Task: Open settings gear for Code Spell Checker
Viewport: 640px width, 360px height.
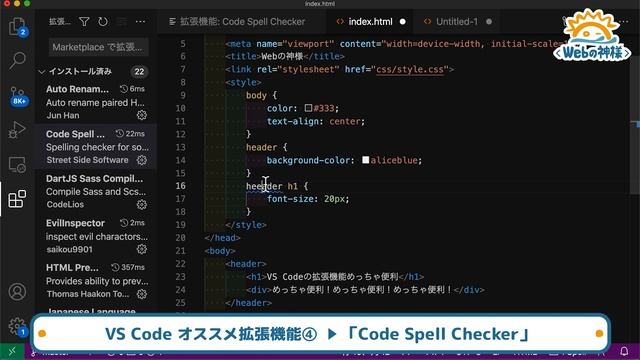Action: [142, 160]
